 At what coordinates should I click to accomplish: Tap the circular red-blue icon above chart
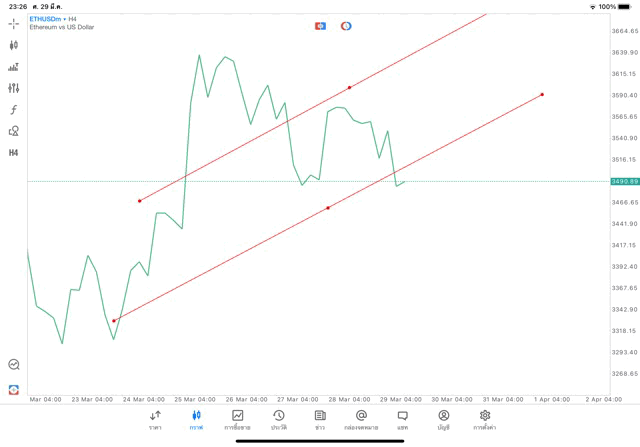[x=346, y=26]
